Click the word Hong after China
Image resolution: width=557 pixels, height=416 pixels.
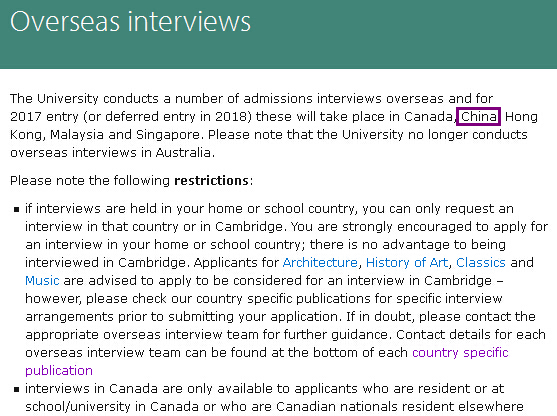tap(521, 117)
